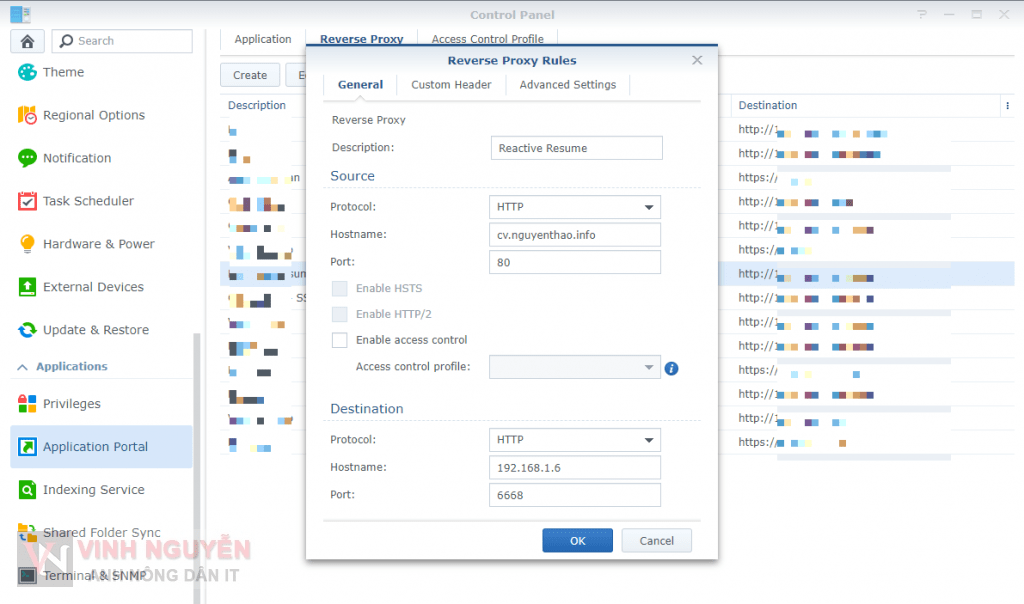
Task: Click the access control info icon
Action: click(672, 368)
